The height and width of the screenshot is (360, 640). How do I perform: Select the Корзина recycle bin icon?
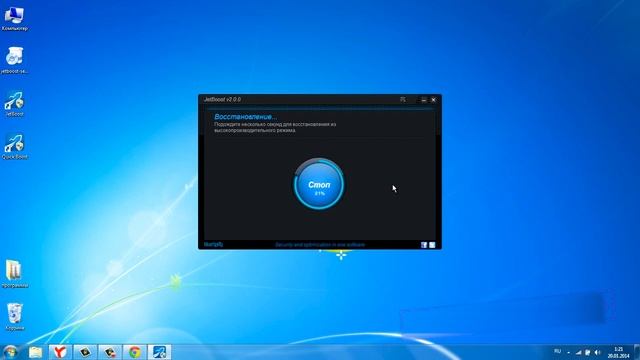[14, 317]
